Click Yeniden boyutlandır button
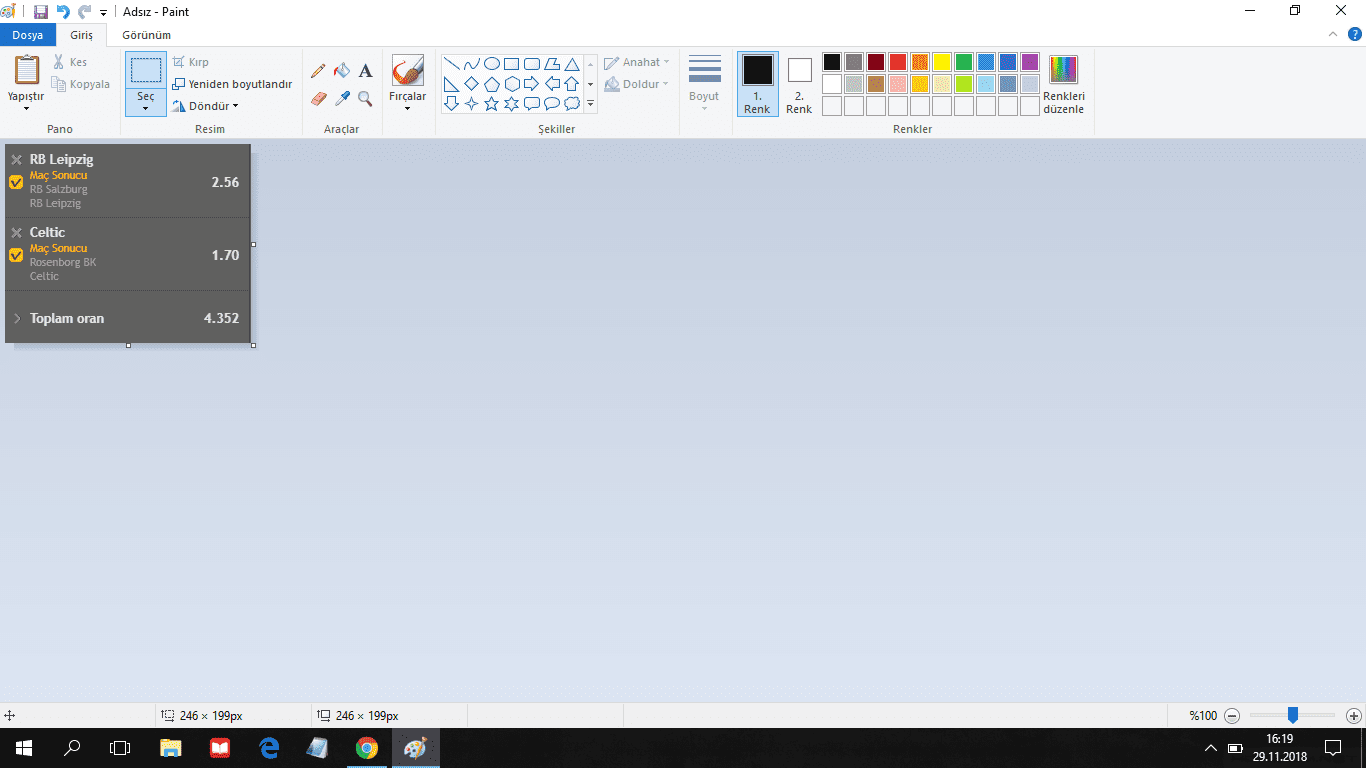 click(232, 84)
